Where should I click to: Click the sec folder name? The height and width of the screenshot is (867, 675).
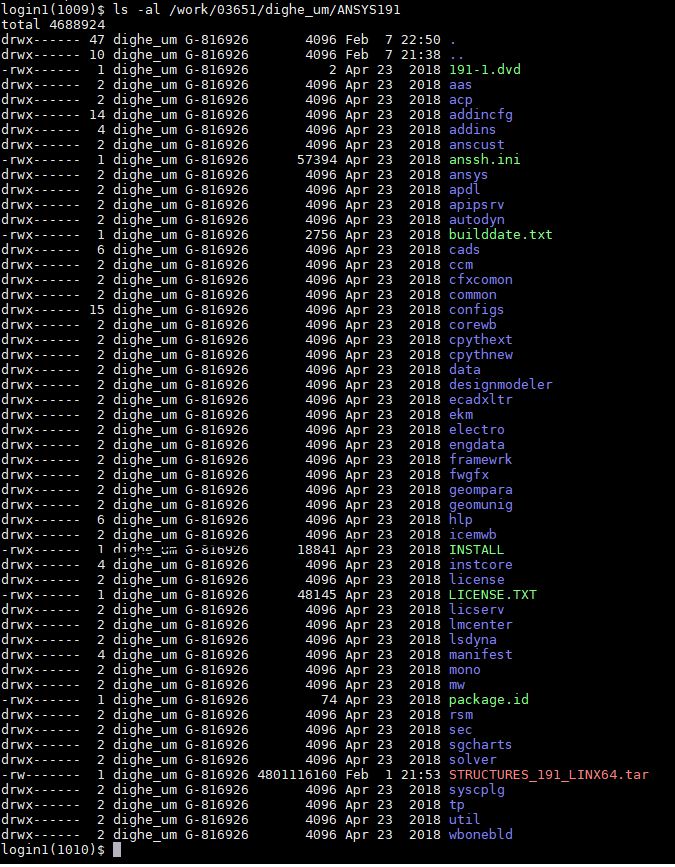point(461,729)
